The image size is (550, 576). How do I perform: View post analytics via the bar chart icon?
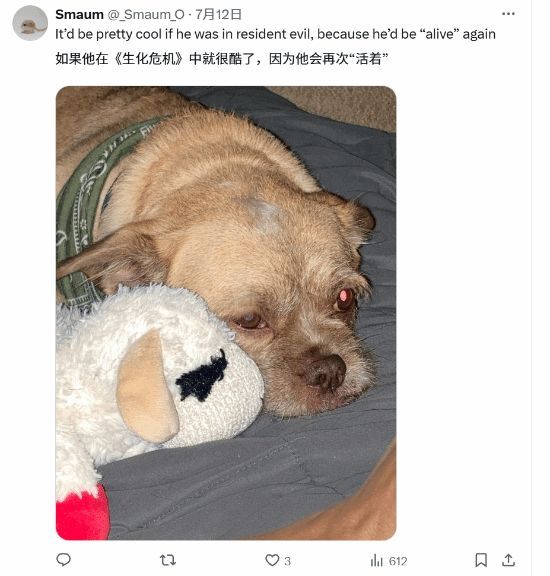377,561
